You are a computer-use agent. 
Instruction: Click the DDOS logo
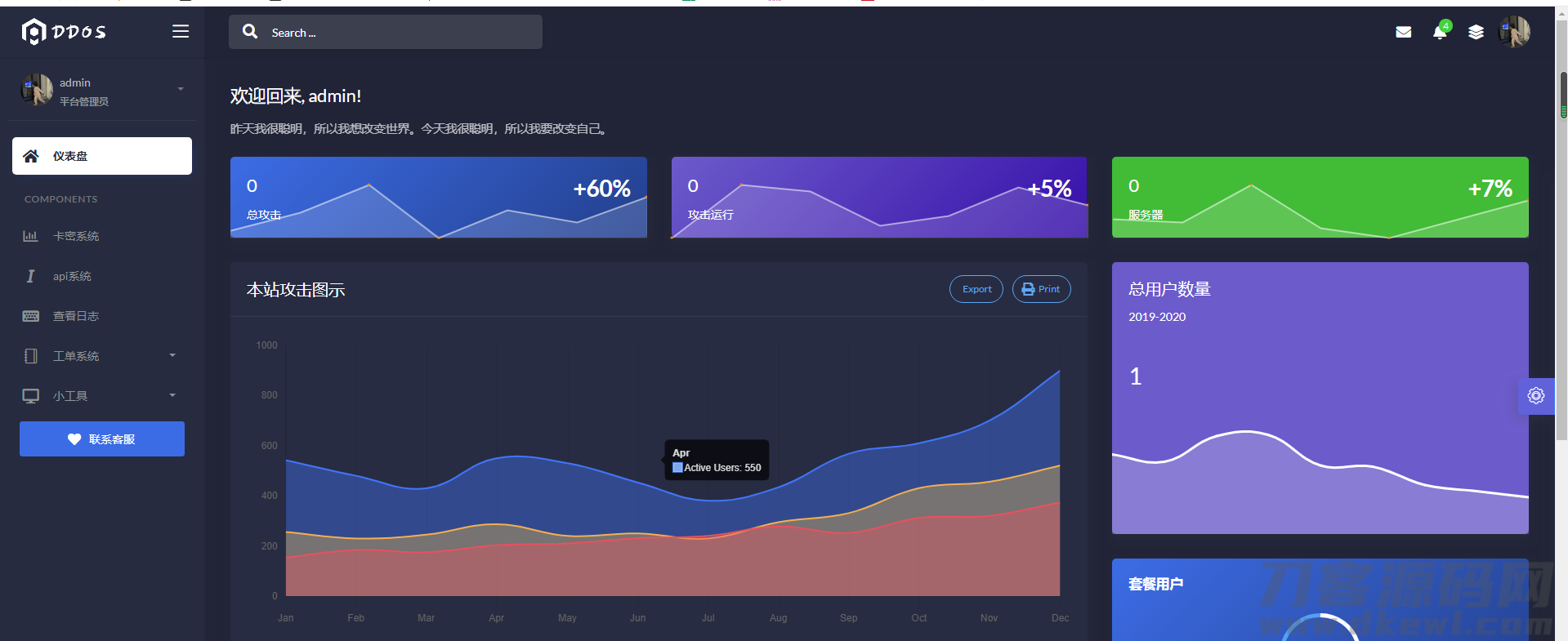[64, 32]
